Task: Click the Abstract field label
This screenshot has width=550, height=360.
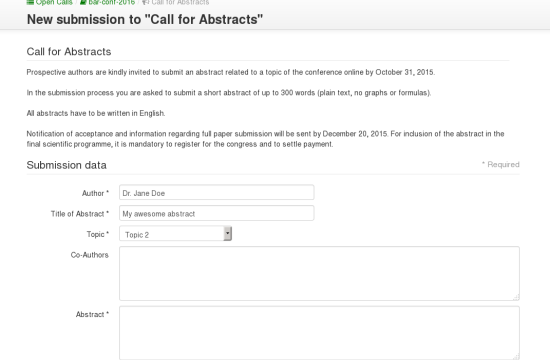Action: (x=93, y=314)
